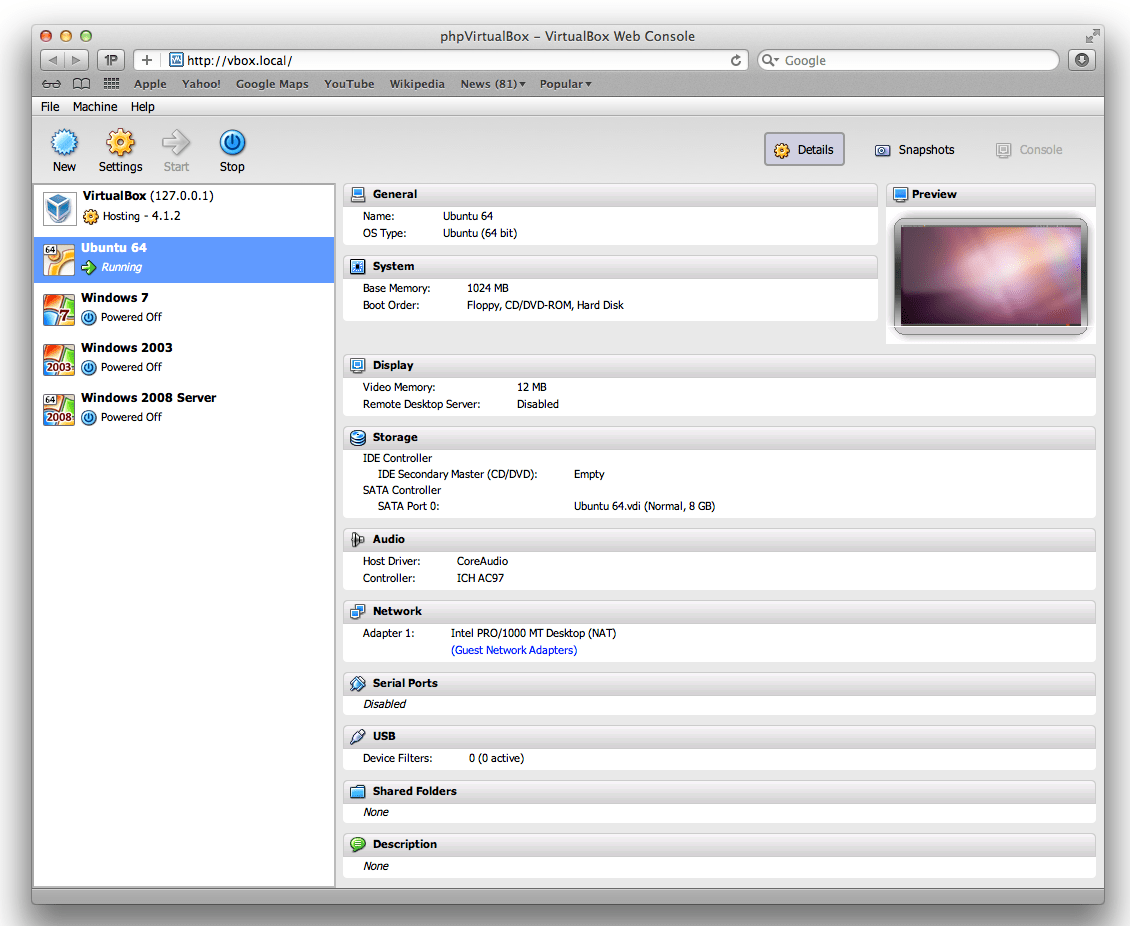This screenshot has height=926, width=1130.
Task: Open the Settings gear icon in toolbar
Action: click(x=120, y=142)
